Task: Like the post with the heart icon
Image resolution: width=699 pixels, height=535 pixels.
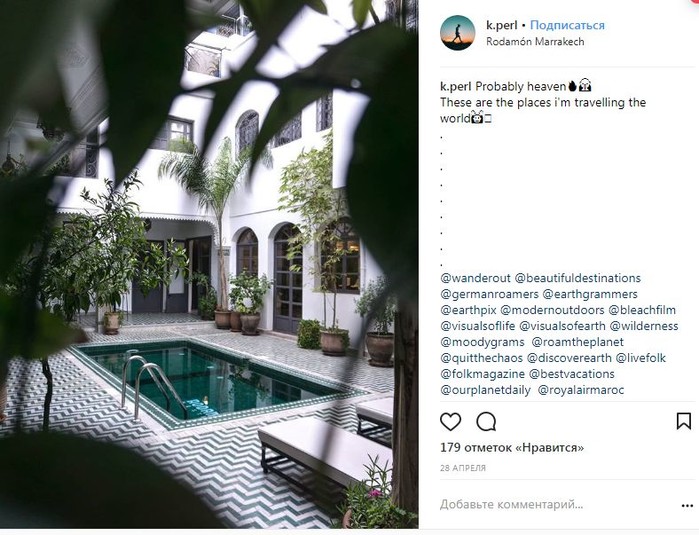Action: coord(450,422)
